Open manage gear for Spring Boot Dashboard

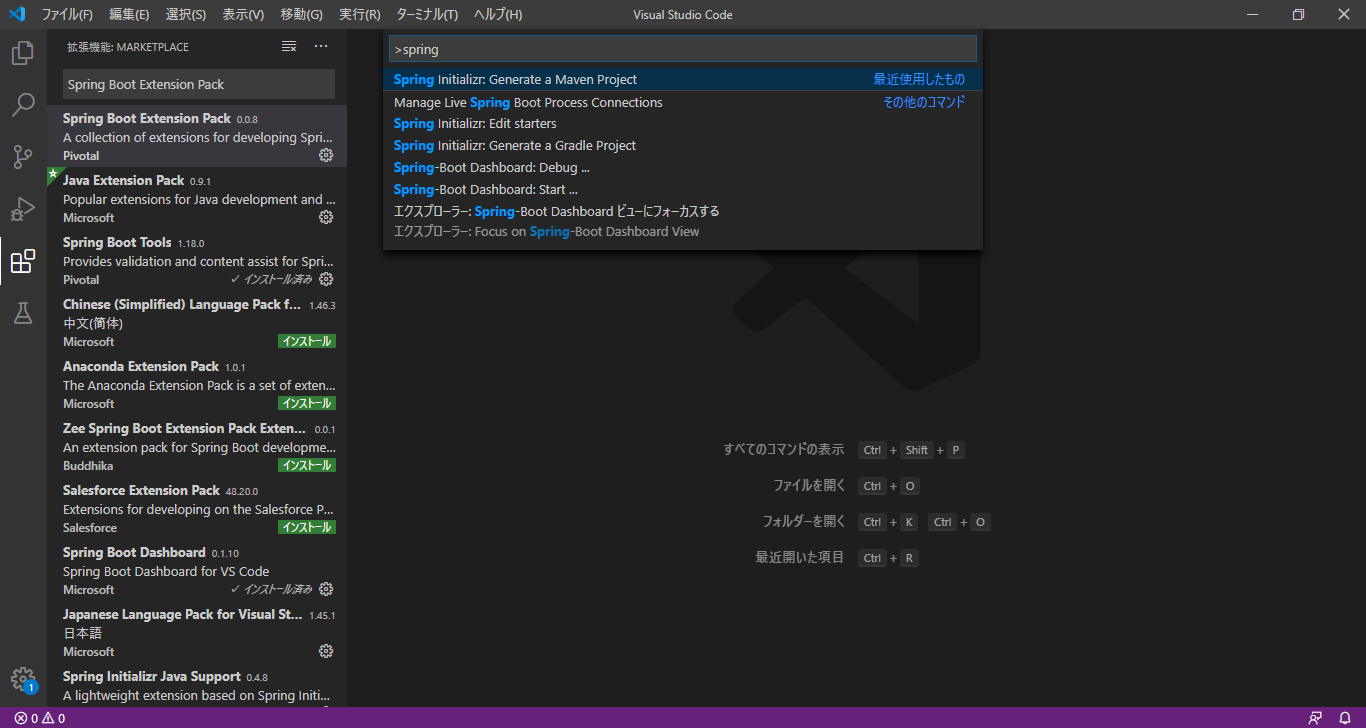(326, 589)
